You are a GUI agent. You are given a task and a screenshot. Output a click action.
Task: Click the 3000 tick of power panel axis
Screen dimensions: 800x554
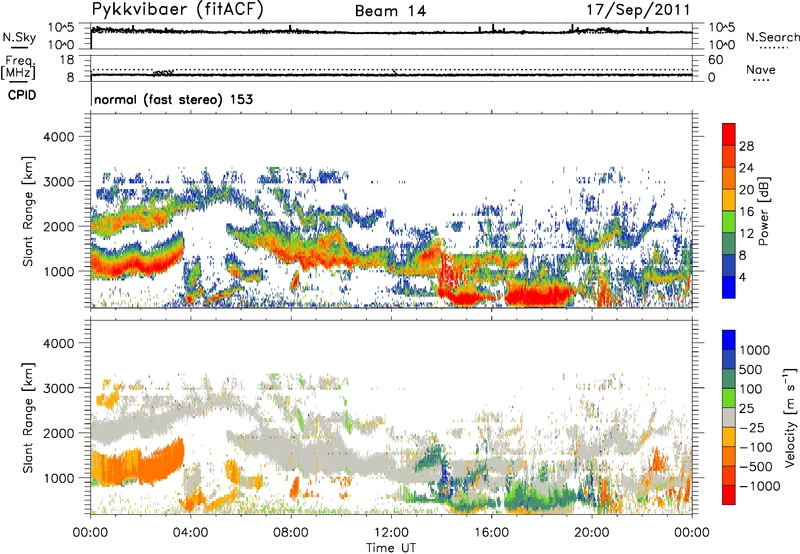[x=58, y=182]
